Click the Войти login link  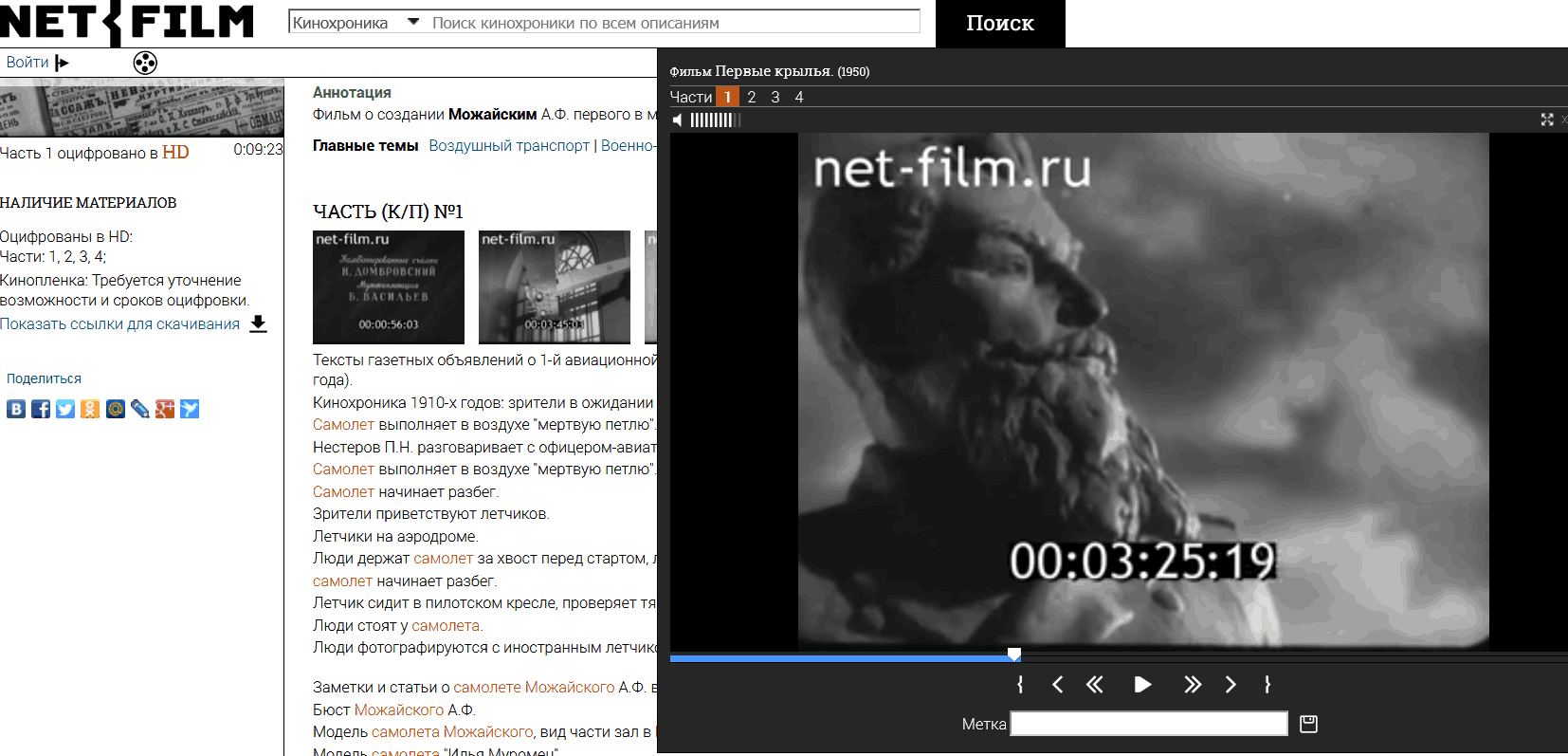click(27, 63)
